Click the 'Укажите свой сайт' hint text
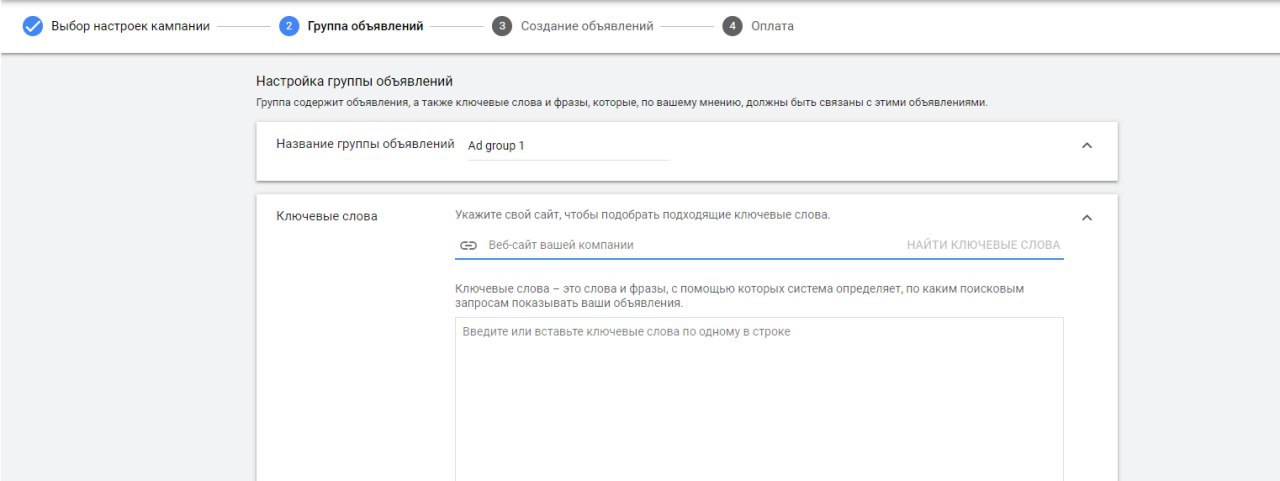 [x=642, y=214]
